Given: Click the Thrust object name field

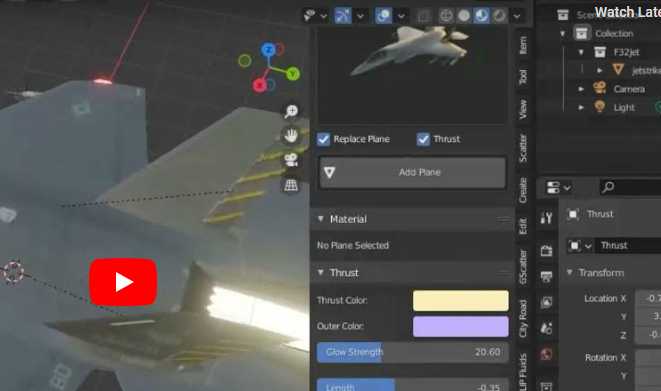Looking at the screenshot, I should point(628,246).
